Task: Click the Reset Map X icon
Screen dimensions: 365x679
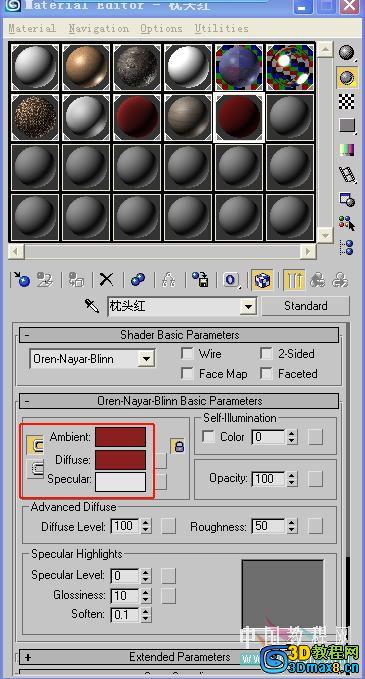Action: point(107,280)
